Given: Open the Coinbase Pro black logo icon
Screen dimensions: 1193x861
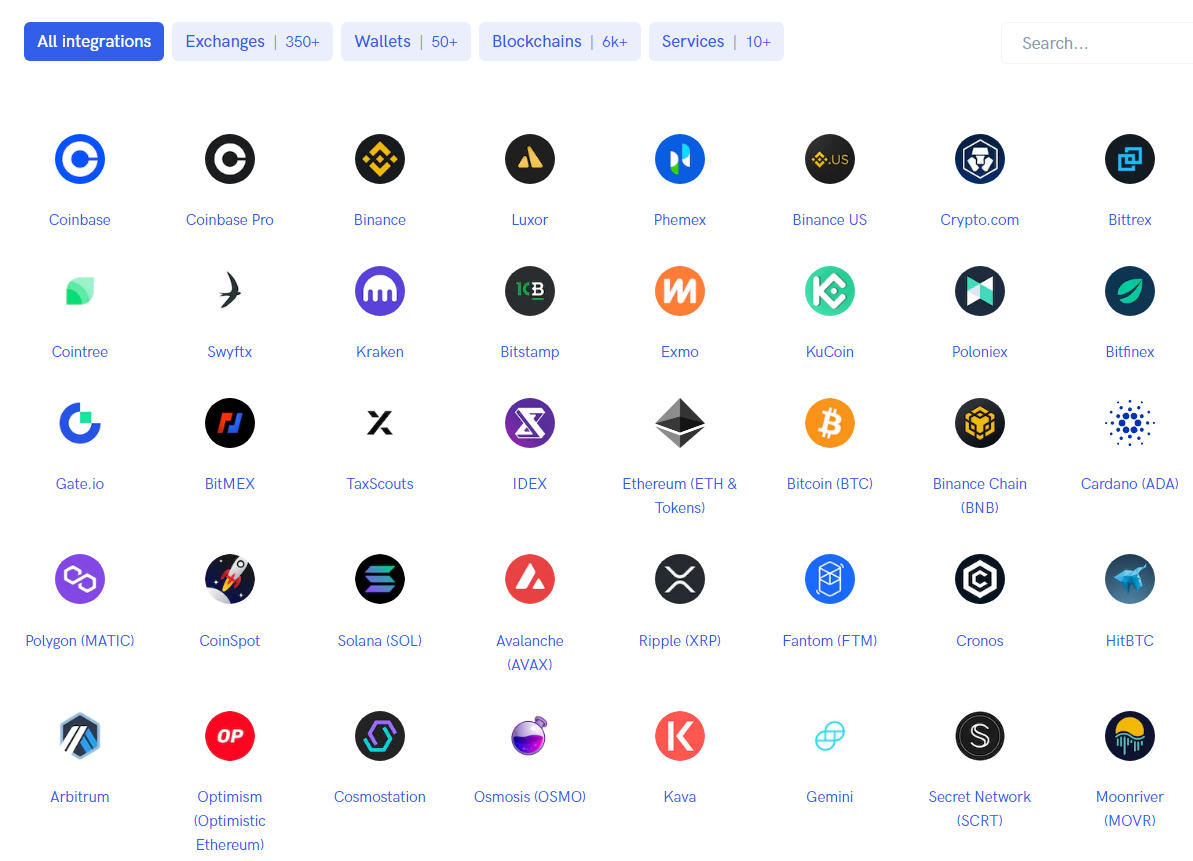Looking at the screenshot, I should [230, 159].
